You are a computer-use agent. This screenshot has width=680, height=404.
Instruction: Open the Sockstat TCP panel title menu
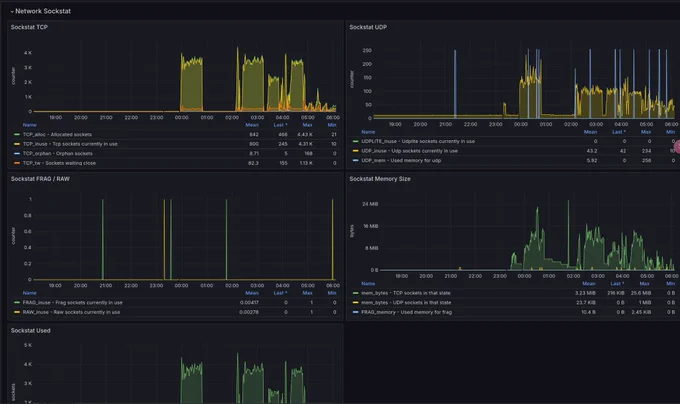(x=29, y=27)
